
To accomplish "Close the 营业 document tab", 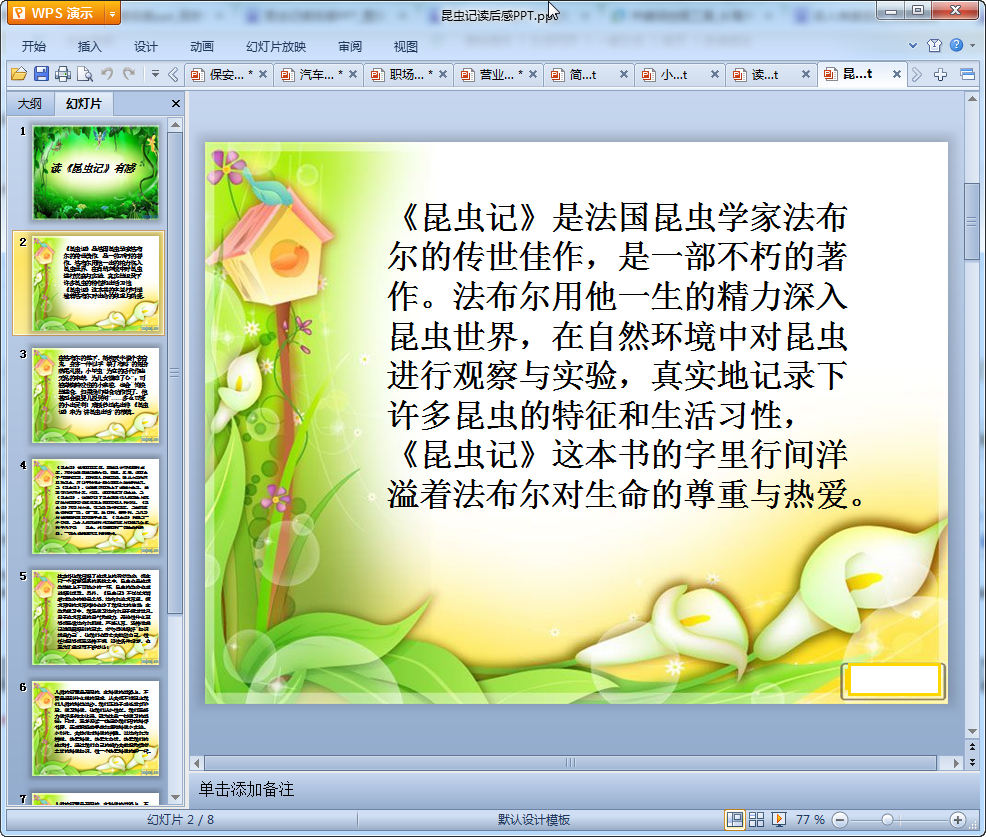I will pos(533,74).
